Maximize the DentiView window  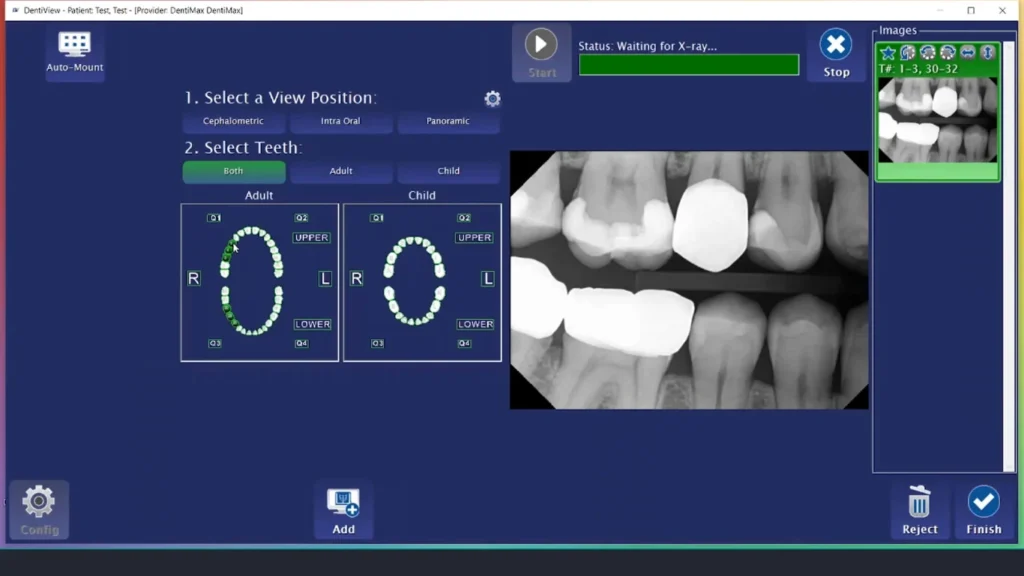[971, 10]
